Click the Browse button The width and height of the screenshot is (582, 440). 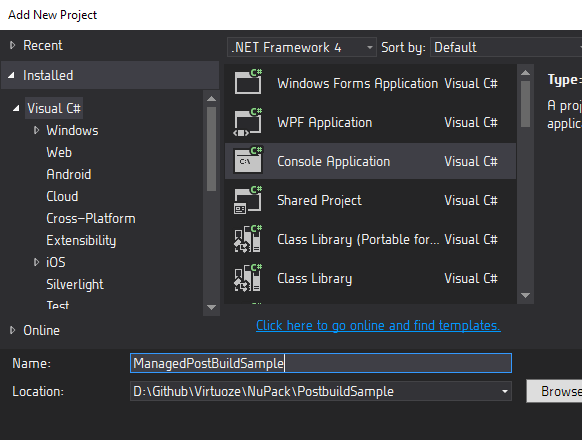[554, 391]
